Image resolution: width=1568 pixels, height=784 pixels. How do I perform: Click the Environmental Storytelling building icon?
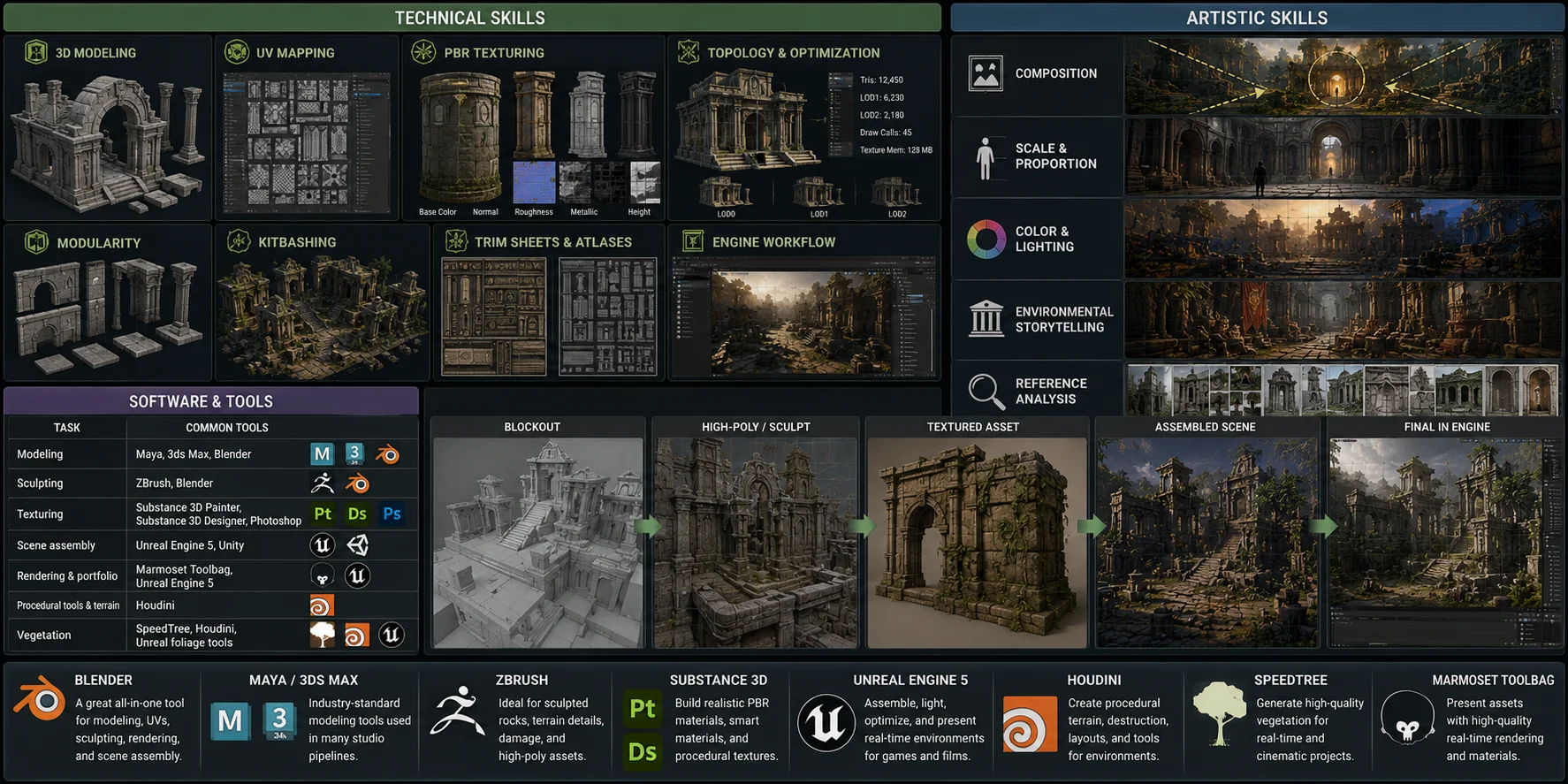coord(986,318)
